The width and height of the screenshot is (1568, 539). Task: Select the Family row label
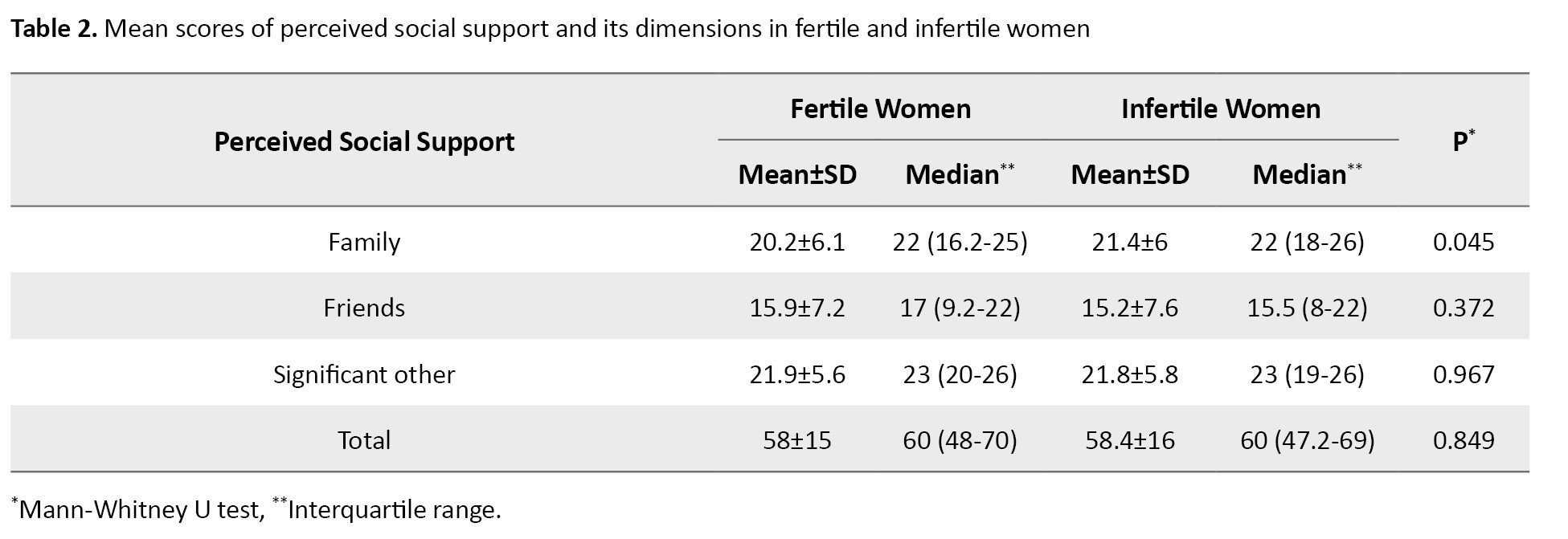pyautogui.click(x=364, y=242)
